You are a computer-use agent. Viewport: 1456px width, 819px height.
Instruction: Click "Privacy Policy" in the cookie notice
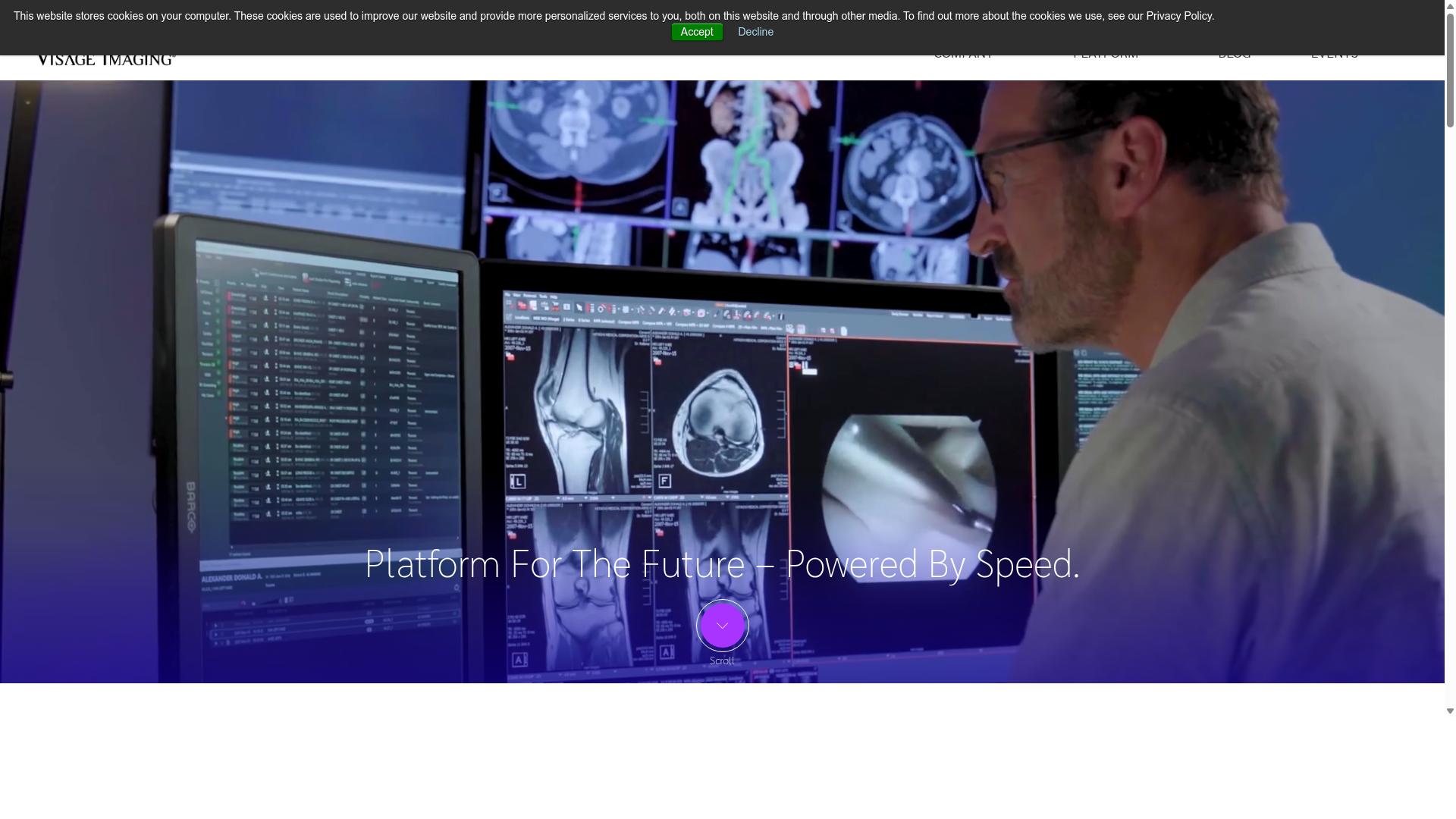(x=1179, y=16)
